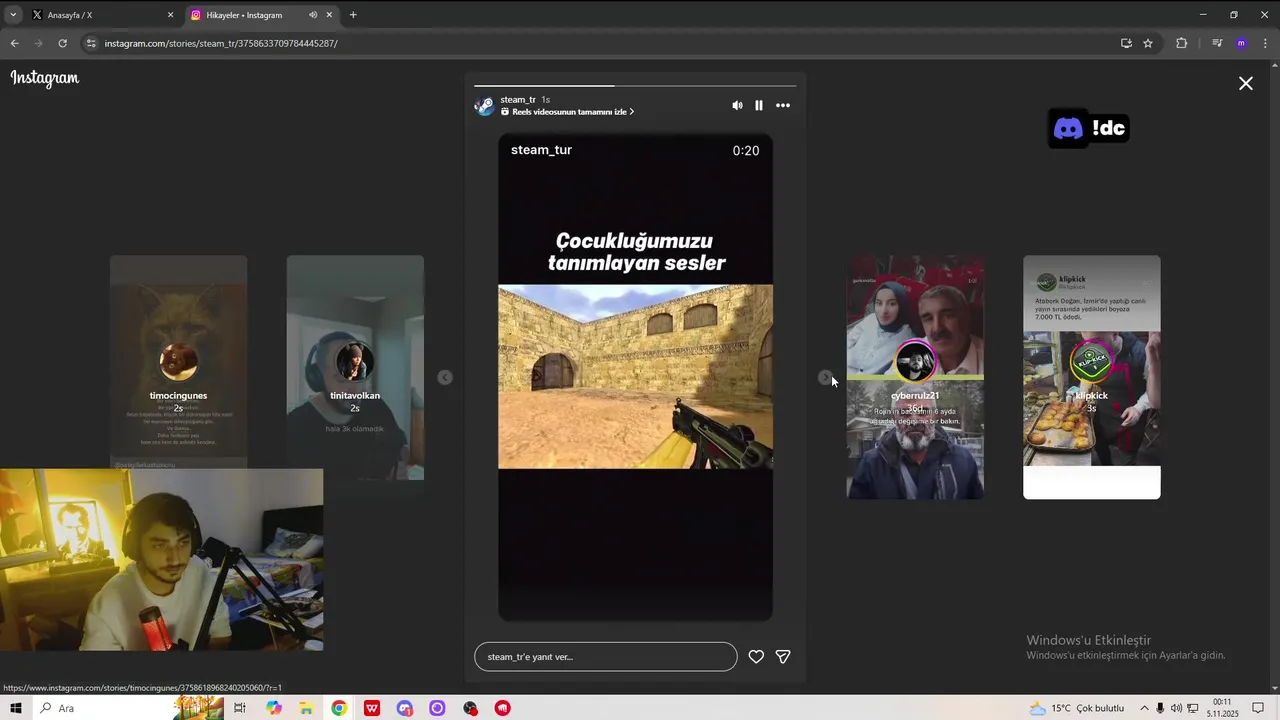Open the Chrome three-dot menu
This screenshot has height=720, width=1280.
(x=1265, y=43)
